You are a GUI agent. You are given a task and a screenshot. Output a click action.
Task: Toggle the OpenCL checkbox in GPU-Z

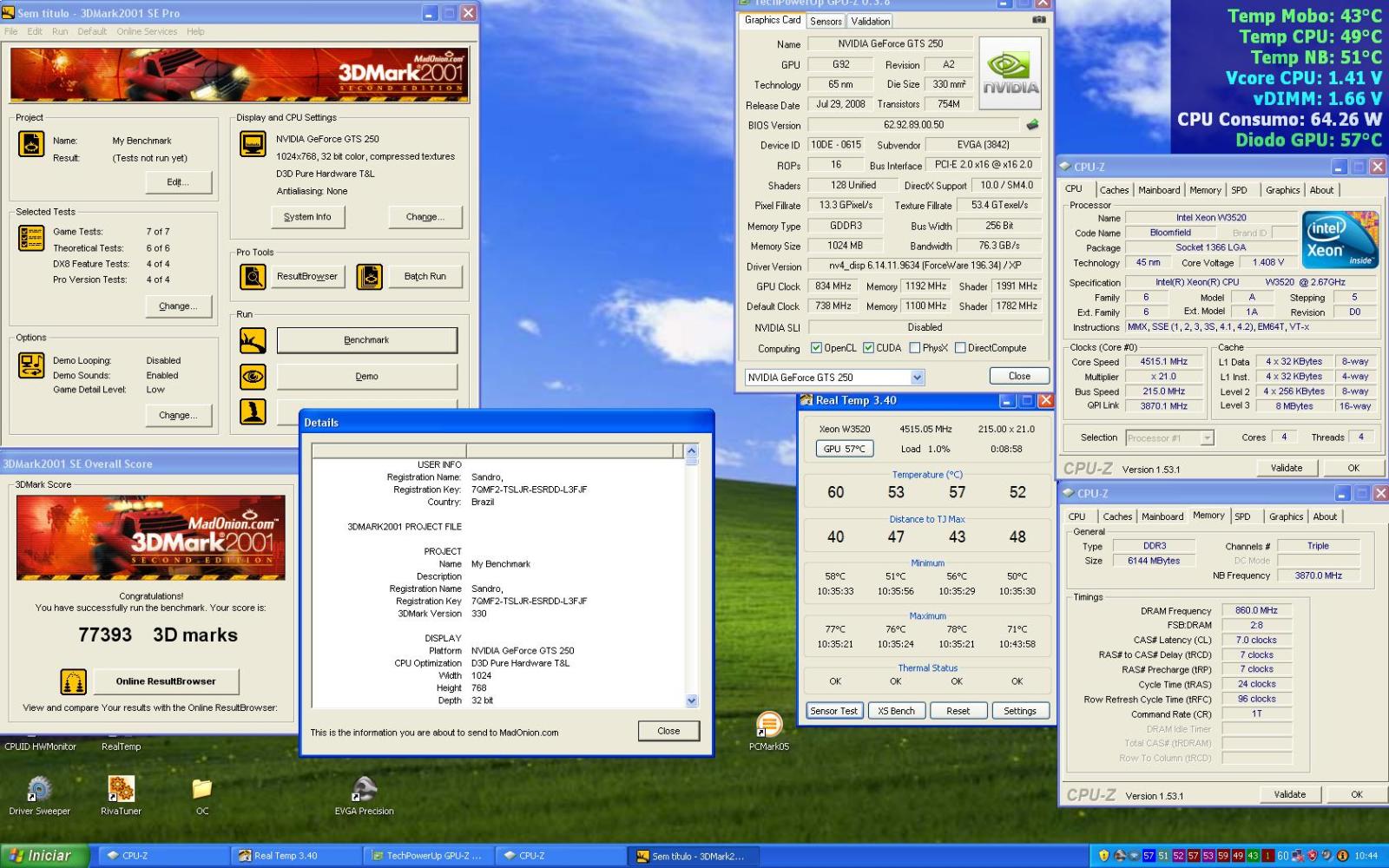(x=816, y=348)
